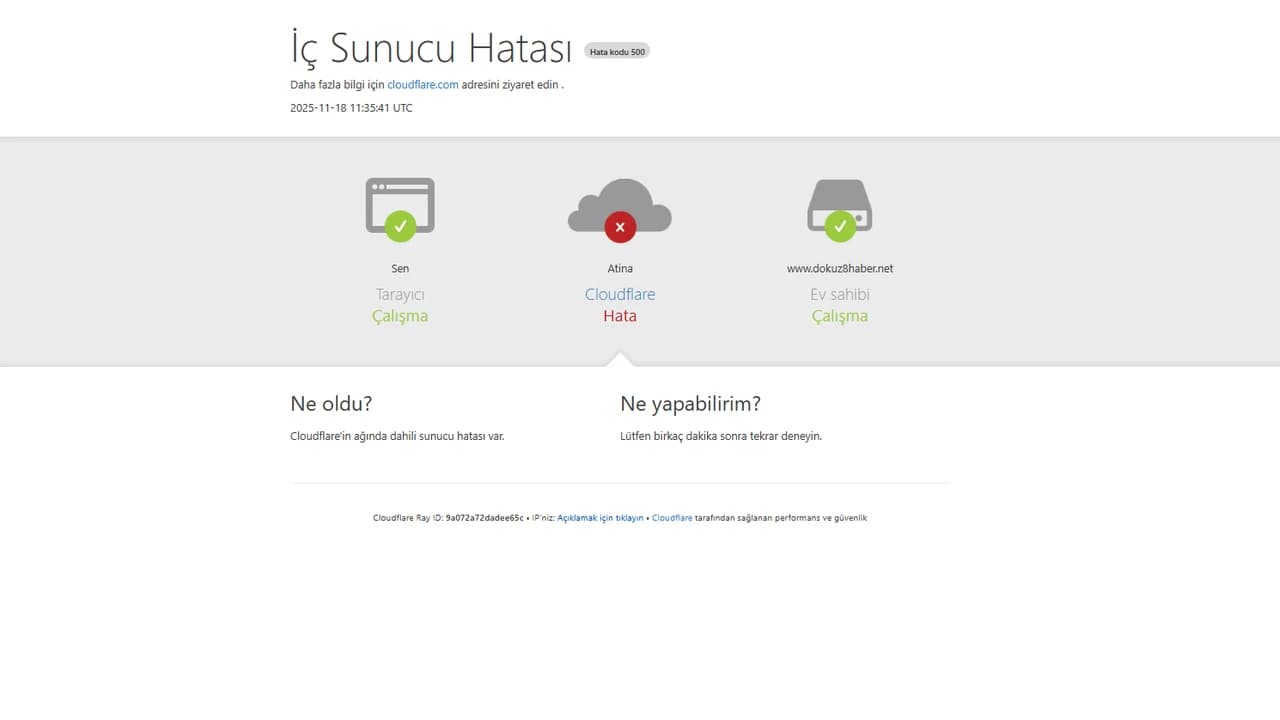The height and width of the screenshot is (720, 1280).
Task: Select the Ev sahibi label under the host
Action: click(840, 294)
